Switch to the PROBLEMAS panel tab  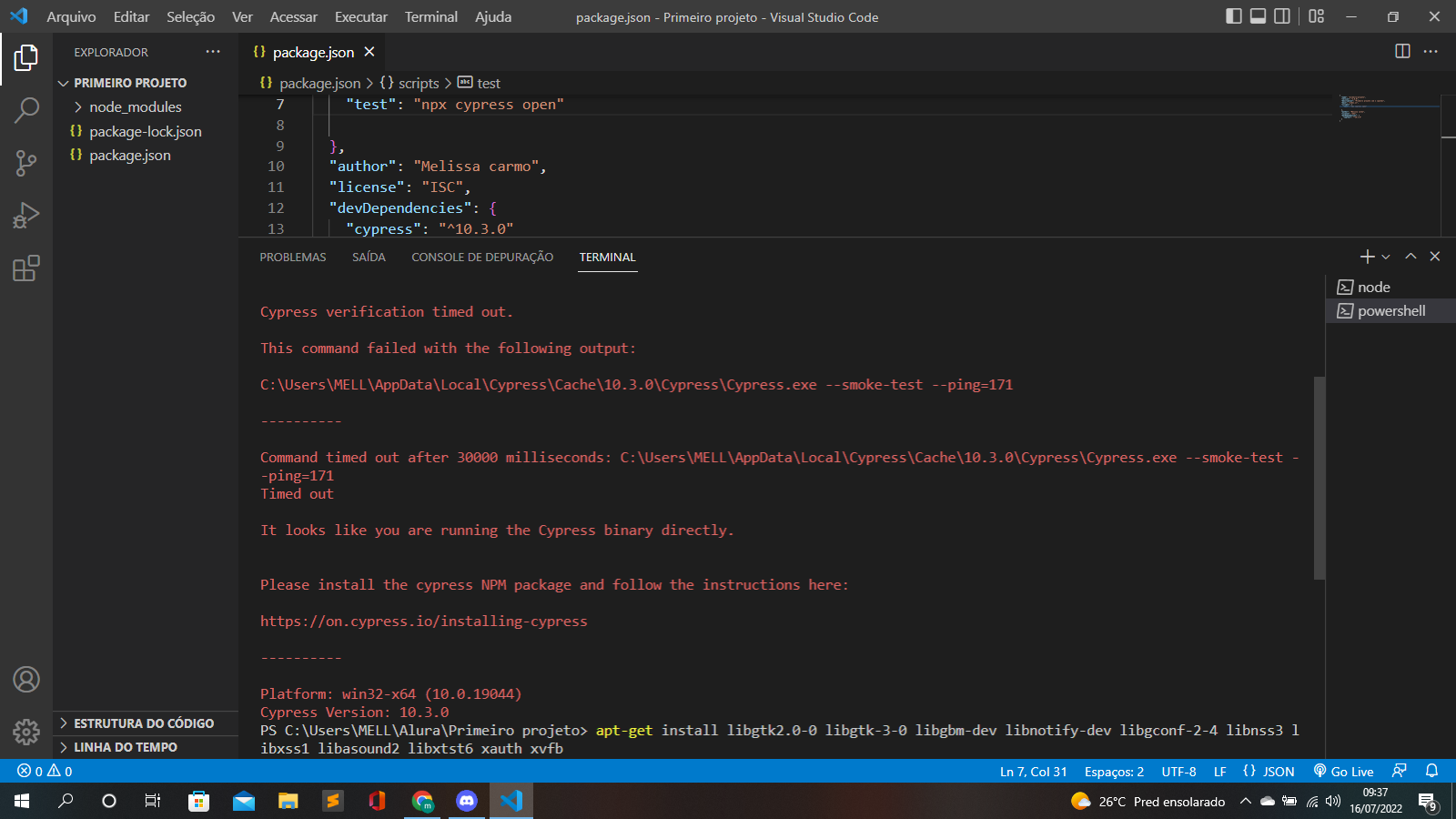pyautogui.click(x=293, y=258)
